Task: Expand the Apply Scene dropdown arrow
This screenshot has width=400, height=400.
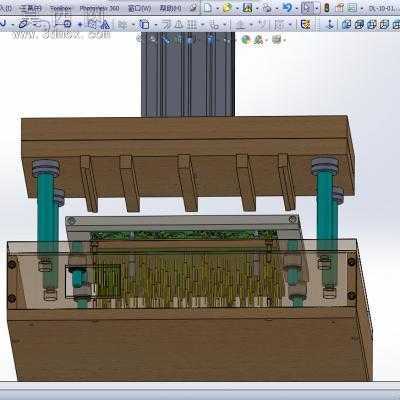Action: tap(267, 41)
